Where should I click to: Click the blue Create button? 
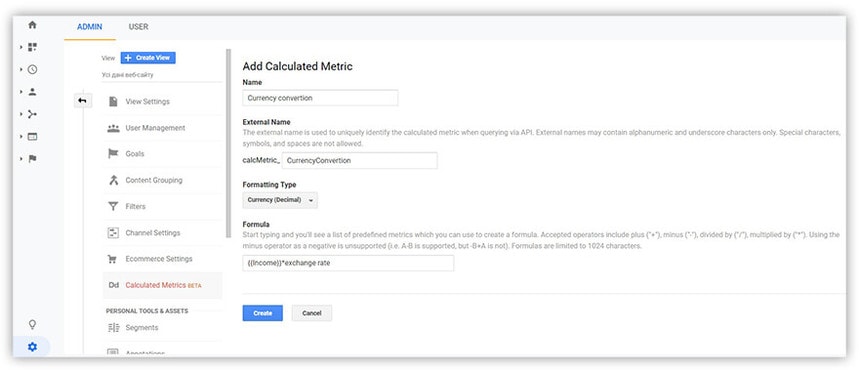(x=262, y=313)
